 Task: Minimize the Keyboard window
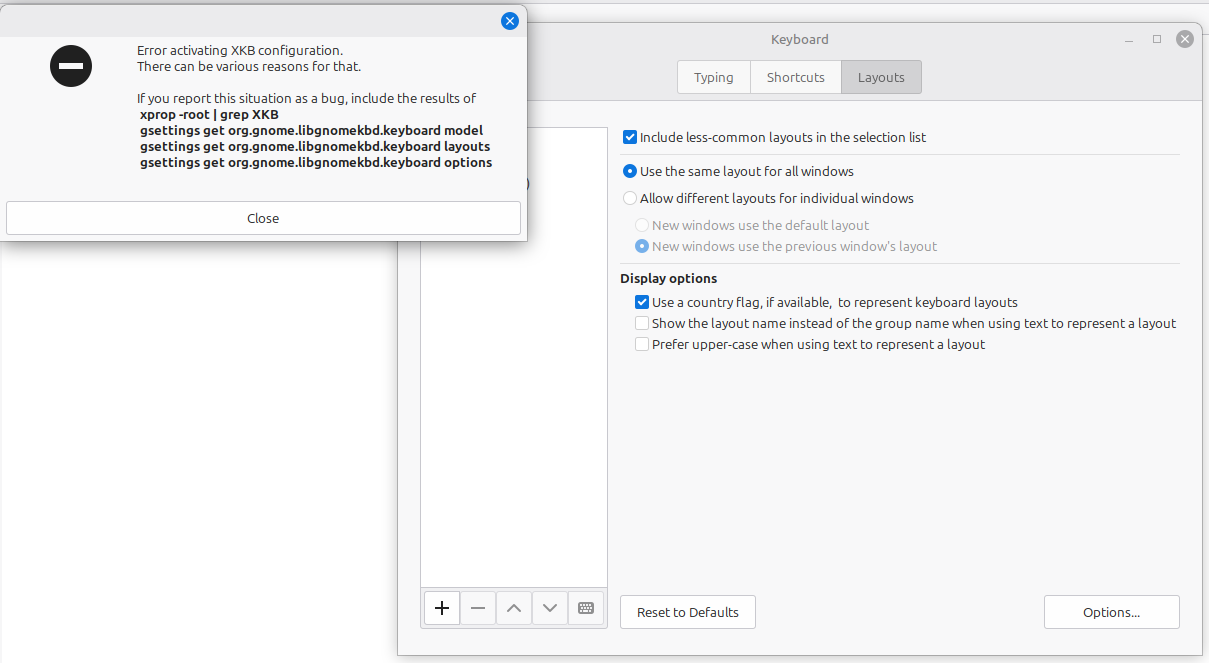tap(1128, 39)
